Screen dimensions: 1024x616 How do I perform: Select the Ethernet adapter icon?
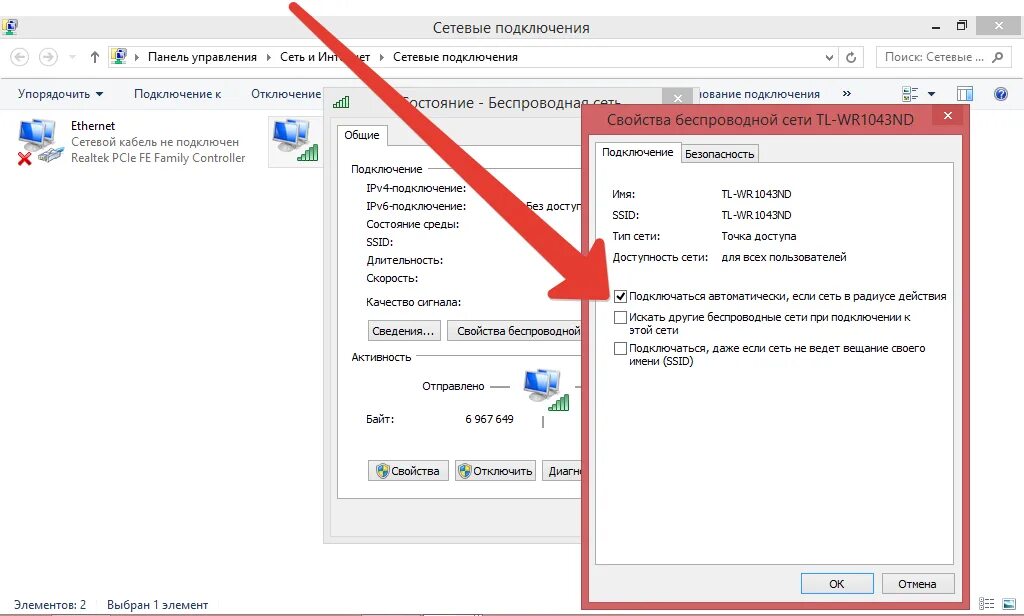39,141
